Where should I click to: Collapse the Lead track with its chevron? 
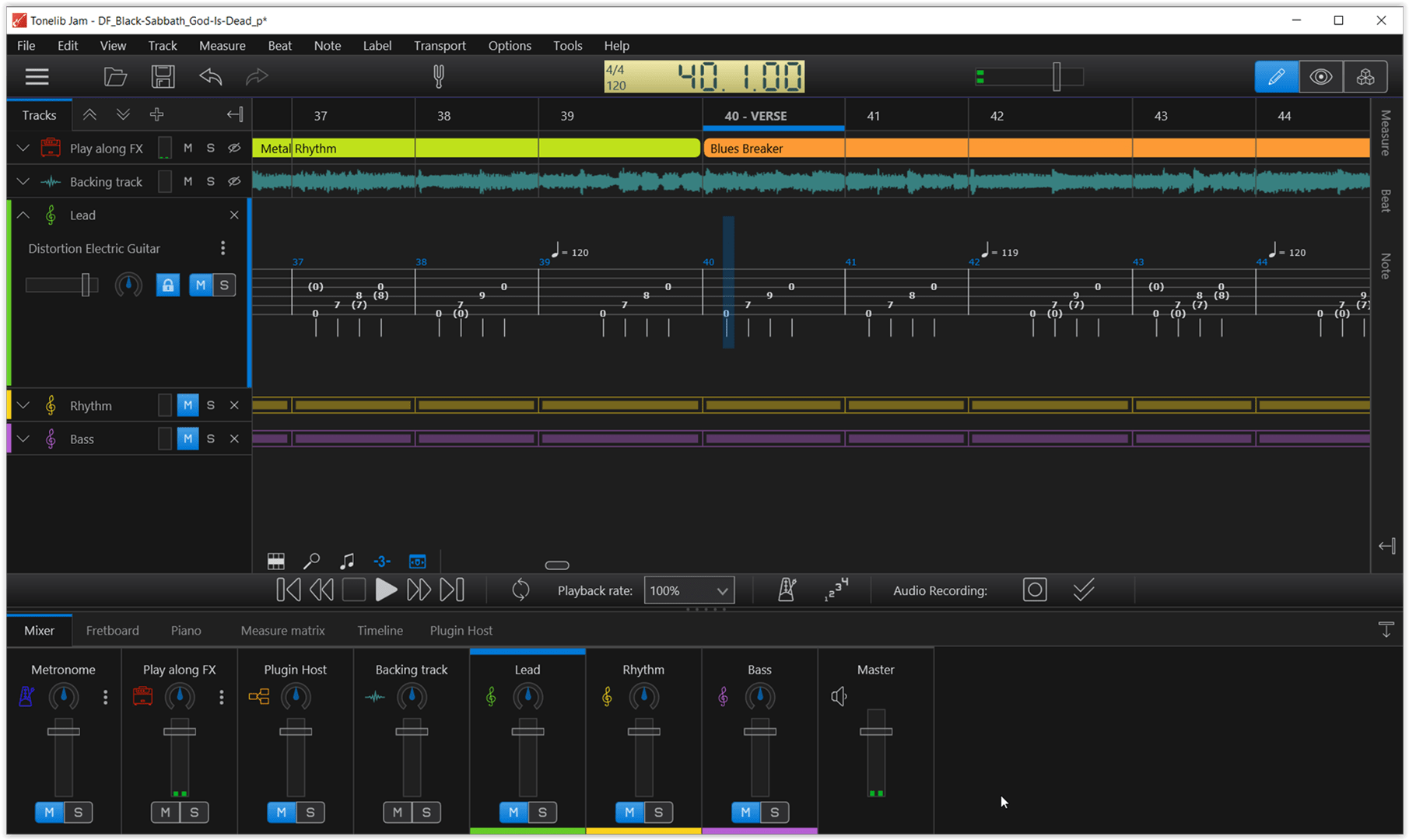coord(22,215)
